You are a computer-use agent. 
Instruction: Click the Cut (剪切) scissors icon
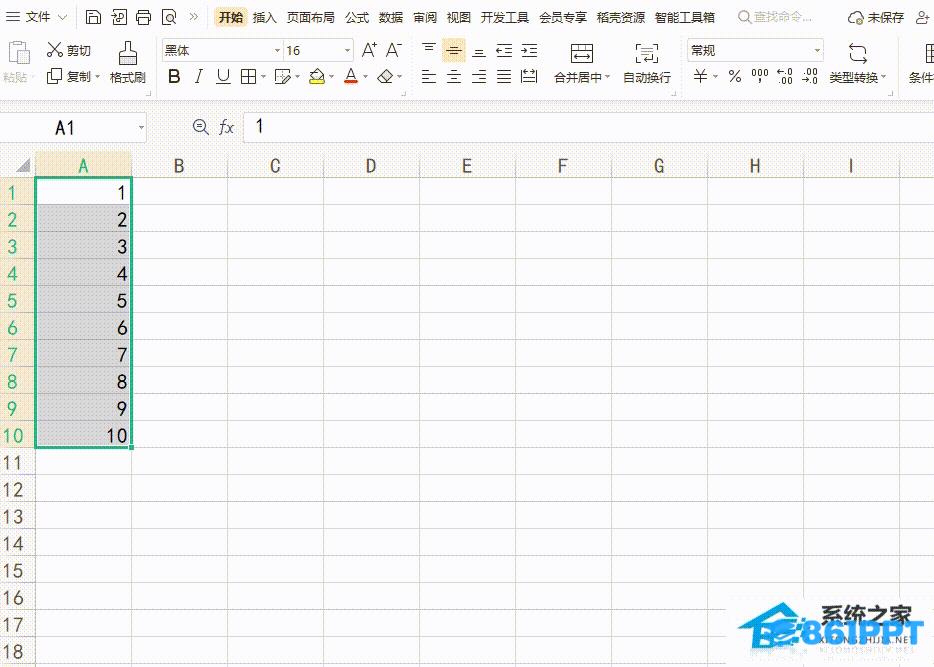click(55, 49)
